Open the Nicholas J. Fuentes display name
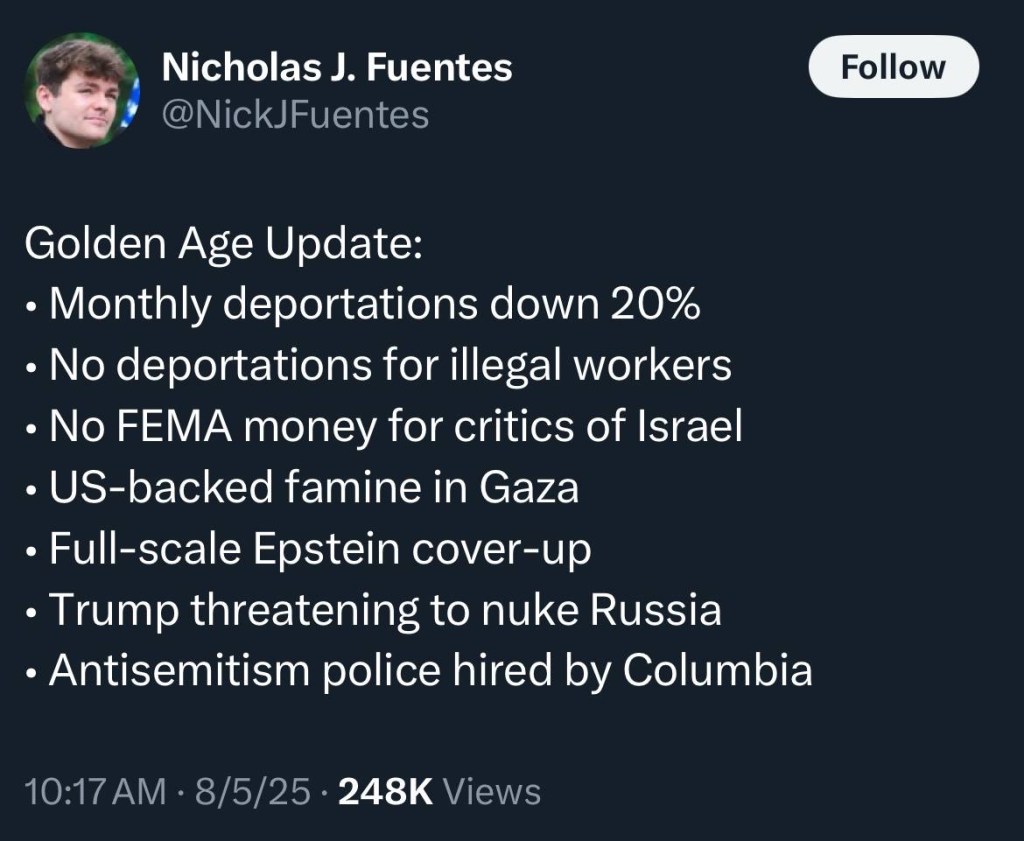The image size is (1024, 841). (336, 67)
